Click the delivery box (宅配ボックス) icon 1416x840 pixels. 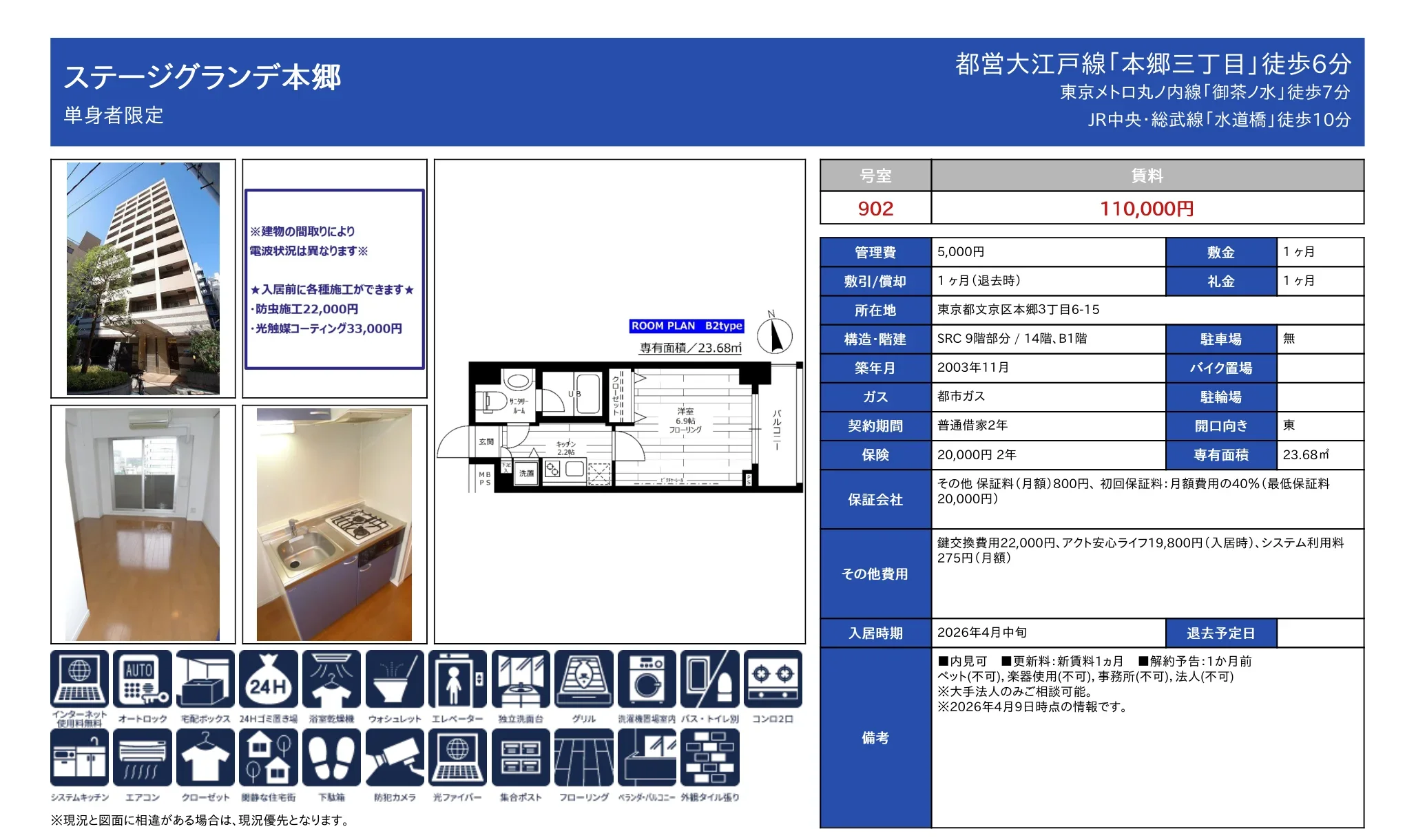(205, 679)
